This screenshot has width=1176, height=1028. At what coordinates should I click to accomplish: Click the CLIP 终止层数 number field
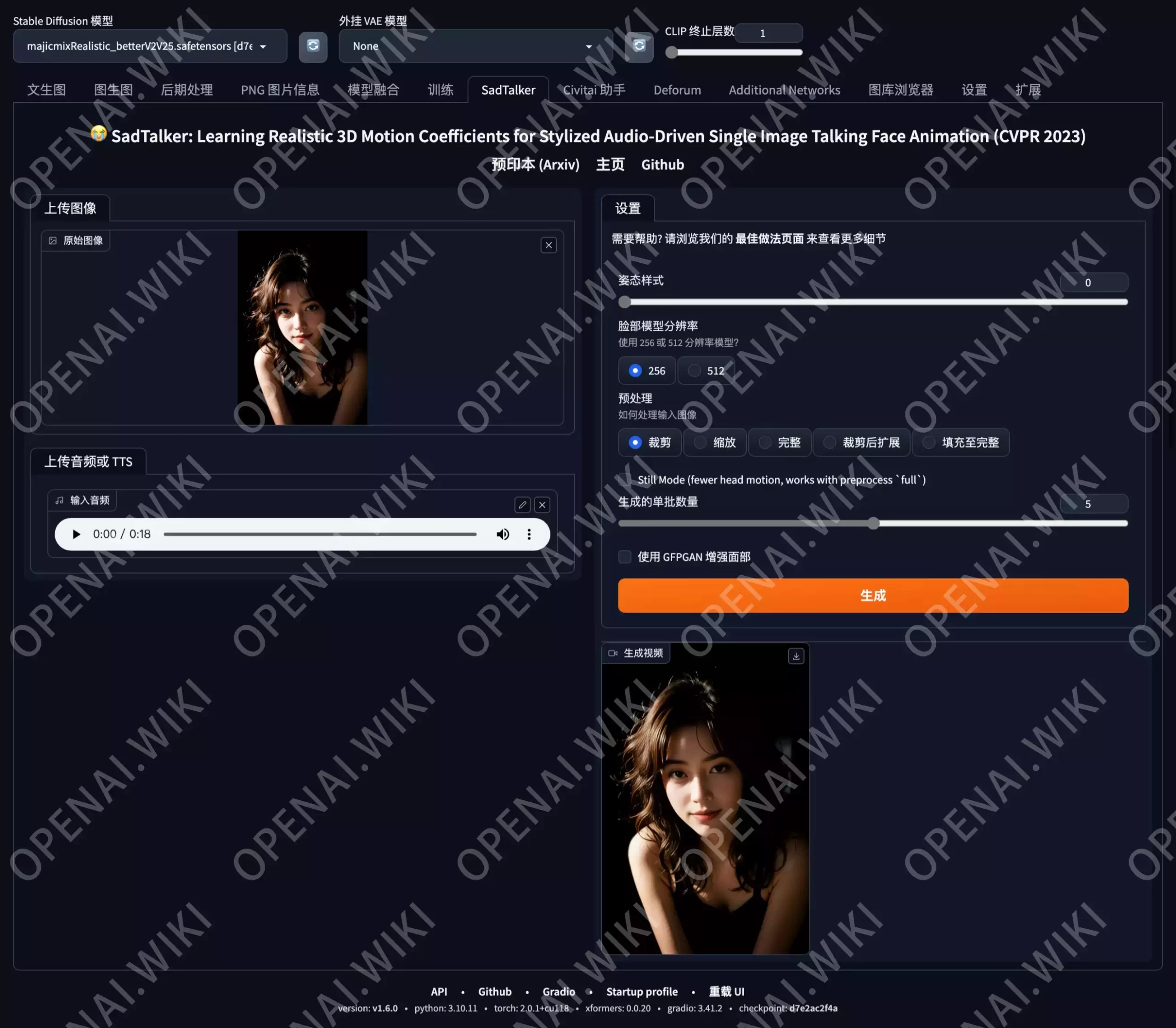click(769, 33)
